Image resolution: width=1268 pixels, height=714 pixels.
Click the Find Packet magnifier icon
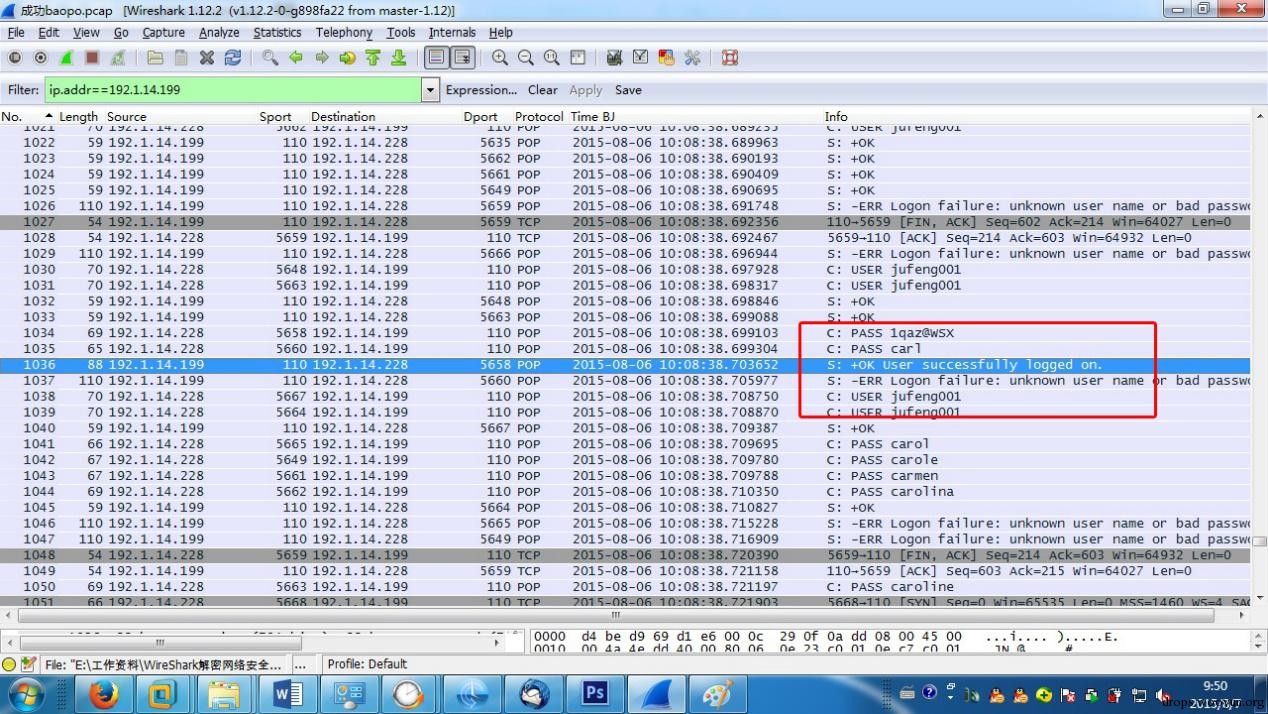point(270,58)
